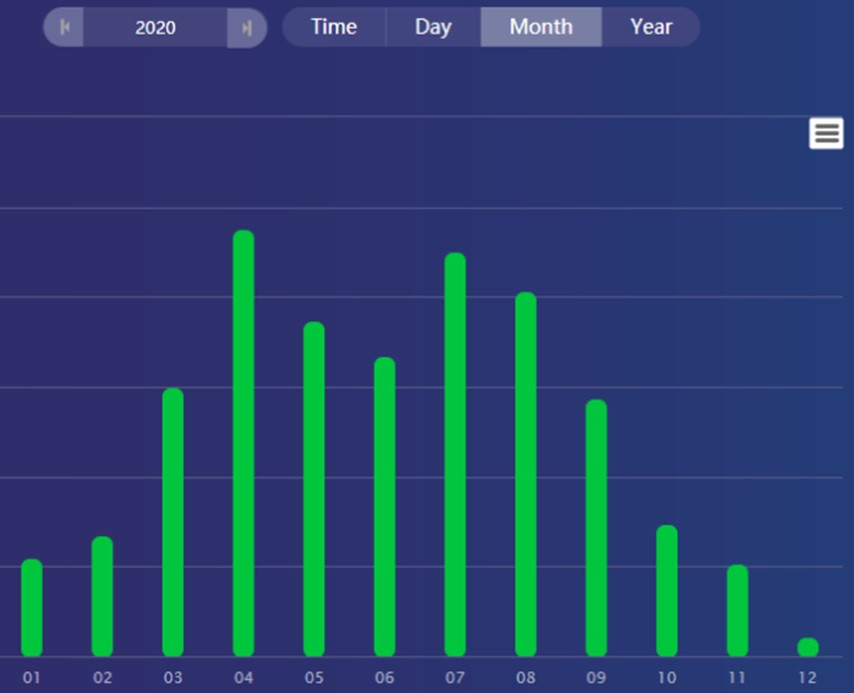Click the bar for month 10
Screen dimensions: 854x693
[667, 591]
